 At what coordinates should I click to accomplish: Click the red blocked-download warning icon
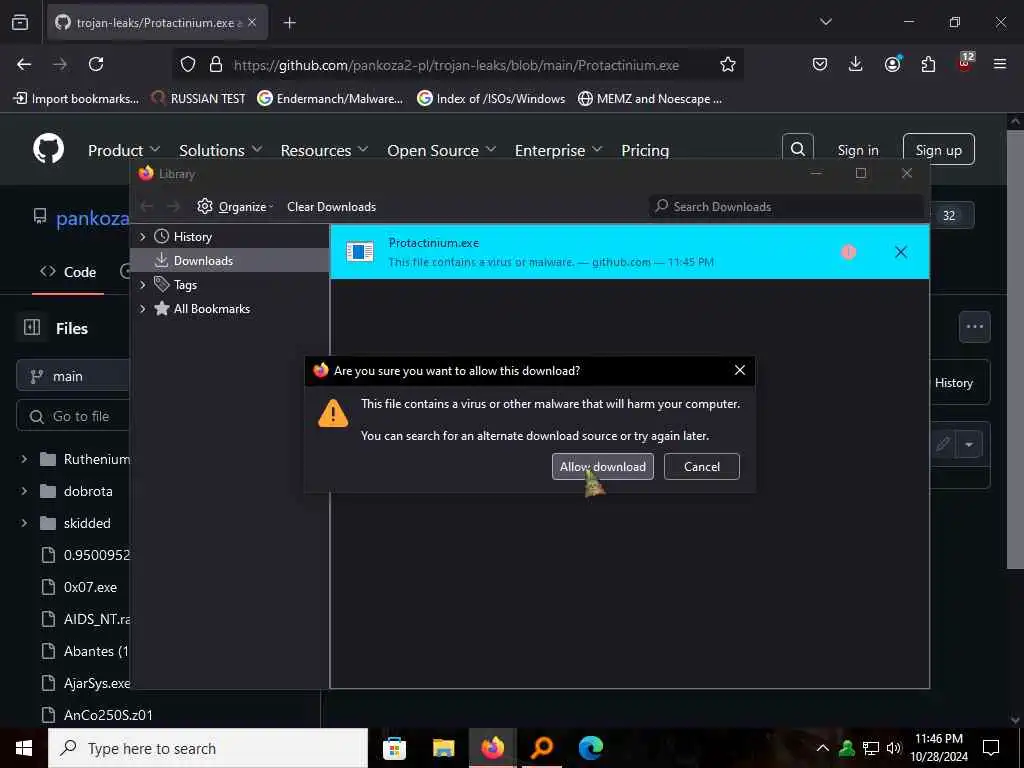click(x=848, y=252)
